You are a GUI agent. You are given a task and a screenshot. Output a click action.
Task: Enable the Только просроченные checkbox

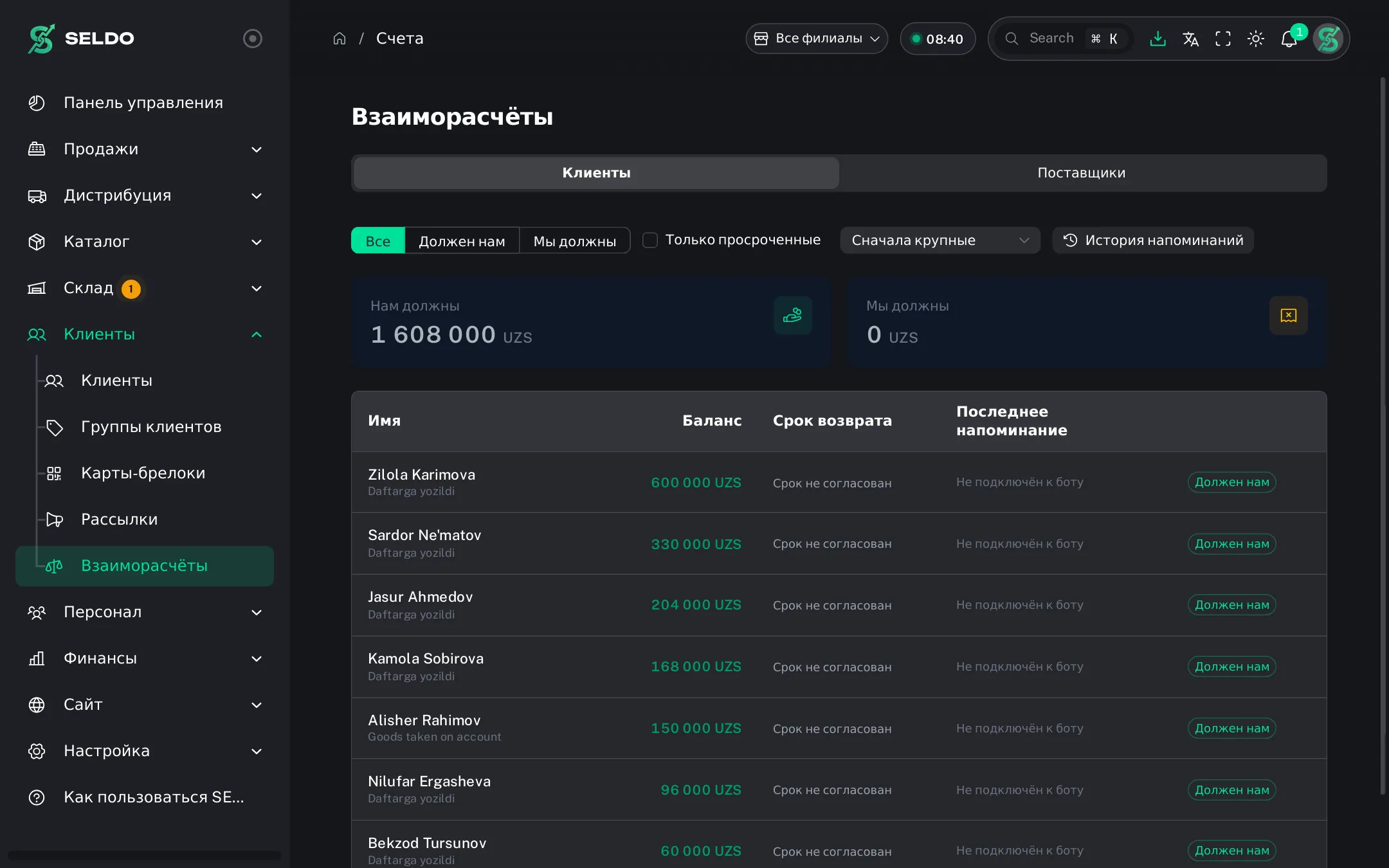click(650, 240)
